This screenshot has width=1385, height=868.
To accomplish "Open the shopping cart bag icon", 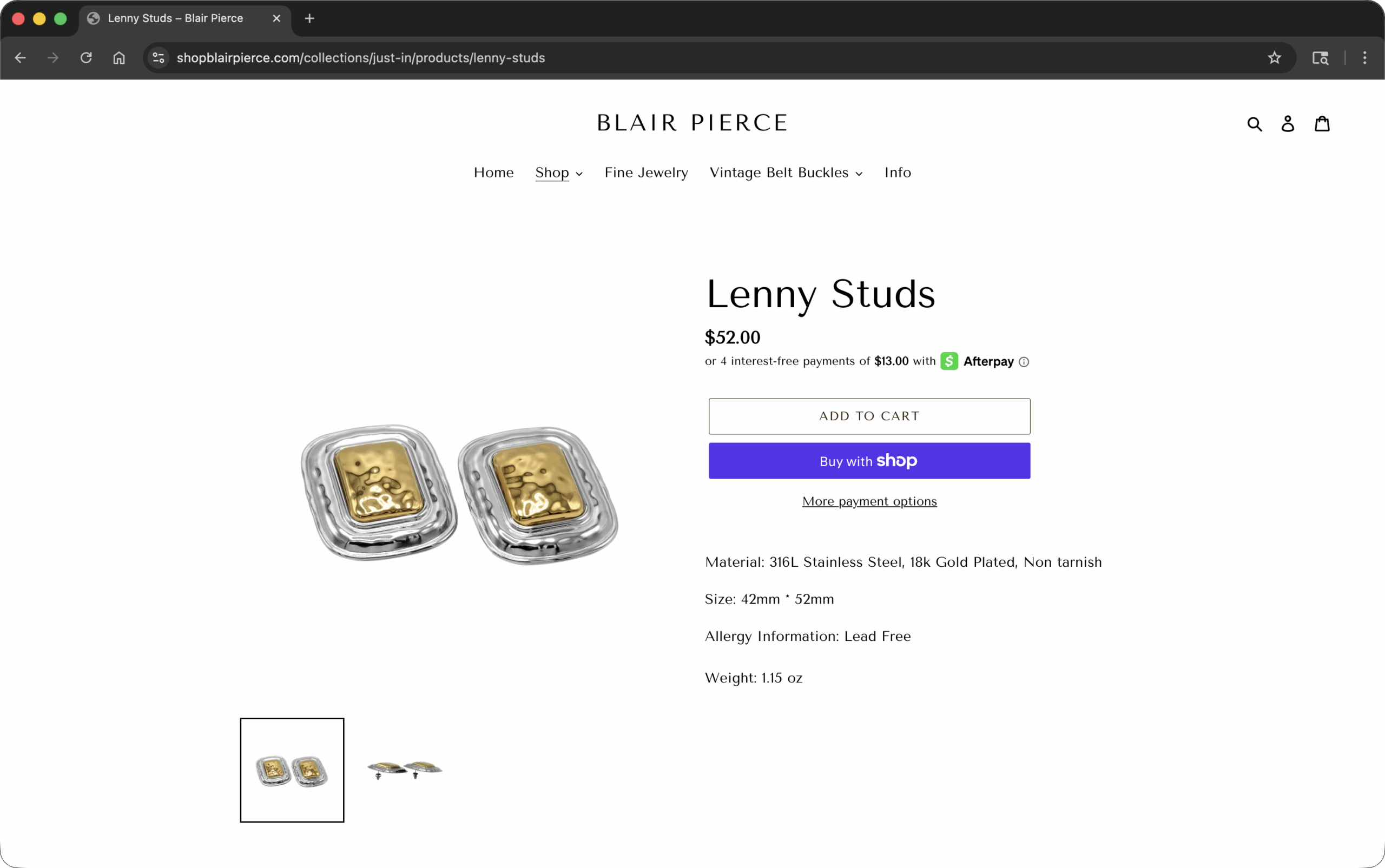I will pyautogui.click(x=1321, y=123).
